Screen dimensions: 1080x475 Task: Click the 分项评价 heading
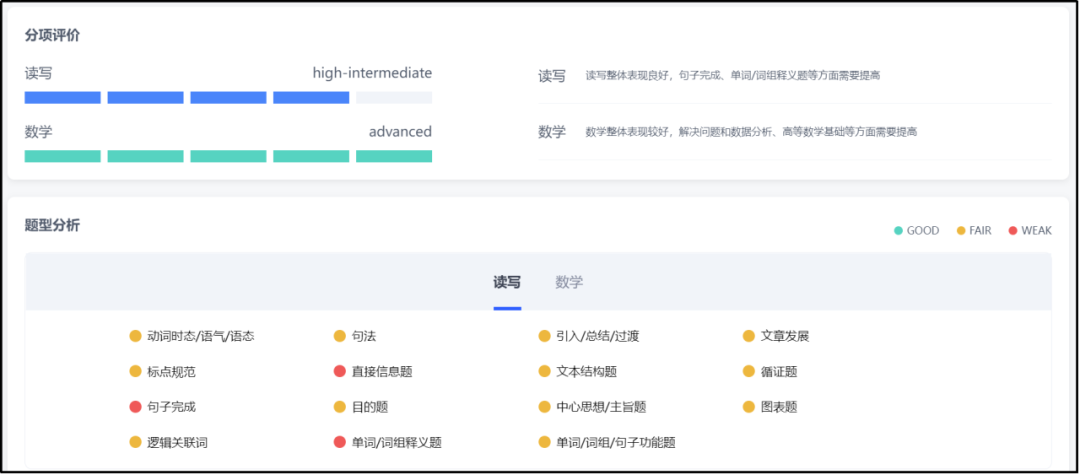(x=52, y=36)
